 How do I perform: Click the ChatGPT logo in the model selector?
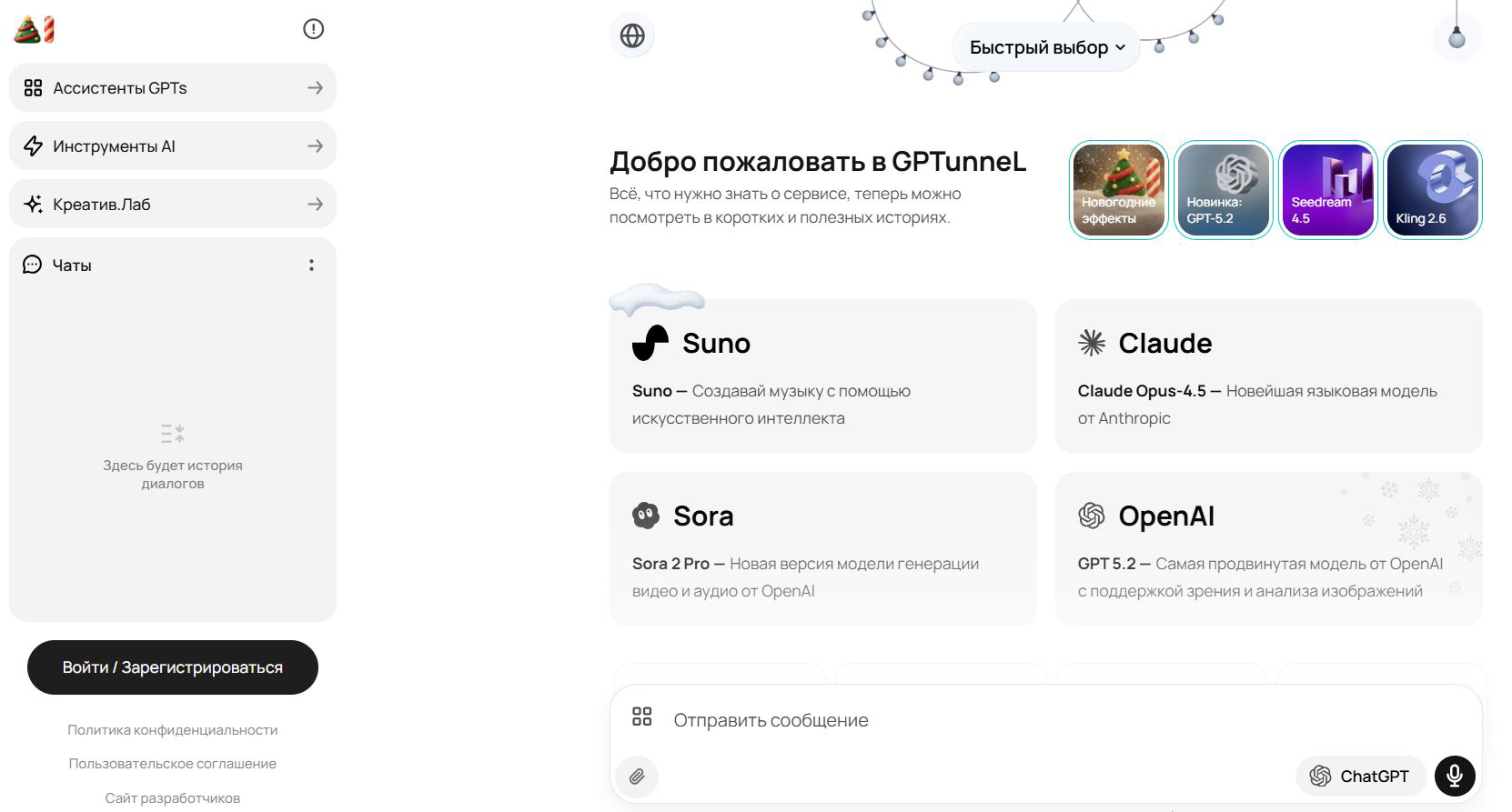click(1320, 776)
